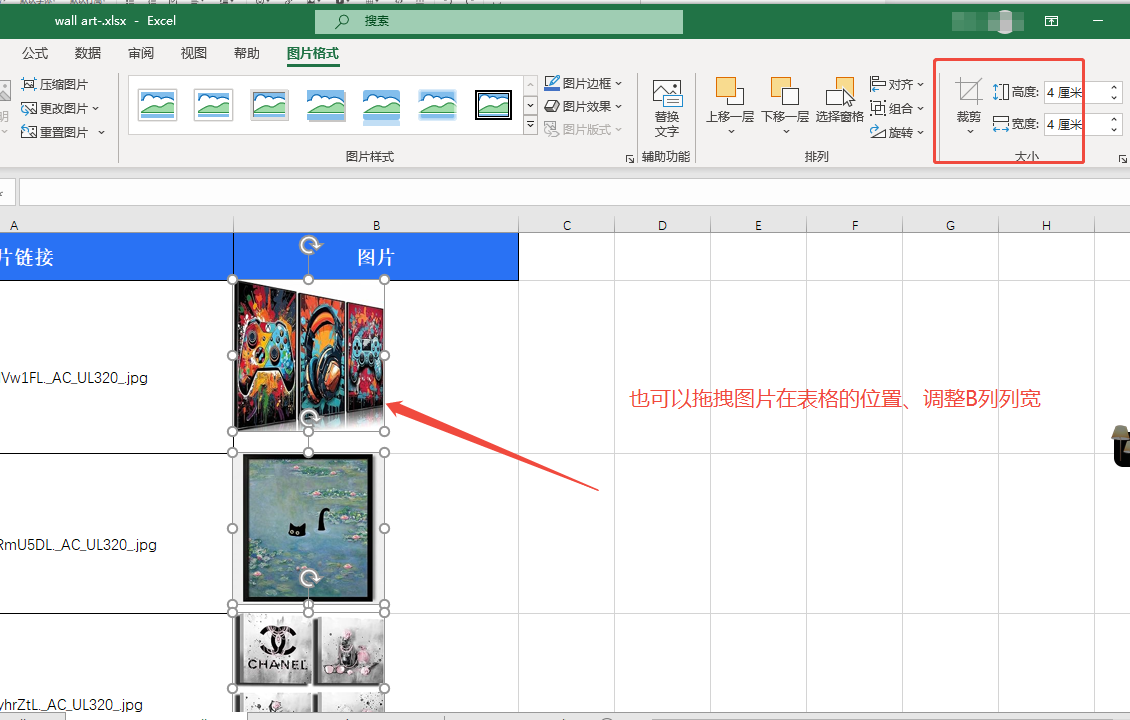
Task: Open the 选择窗格 selection pane
Action: (840, 100)
